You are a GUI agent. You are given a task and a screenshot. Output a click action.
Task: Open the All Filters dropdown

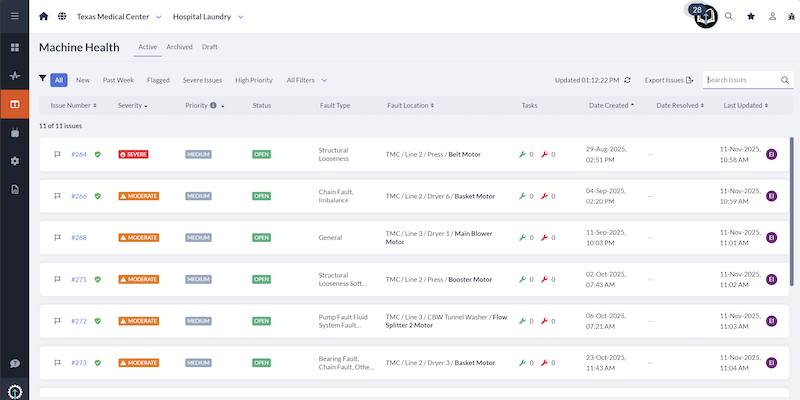(306, 80)
